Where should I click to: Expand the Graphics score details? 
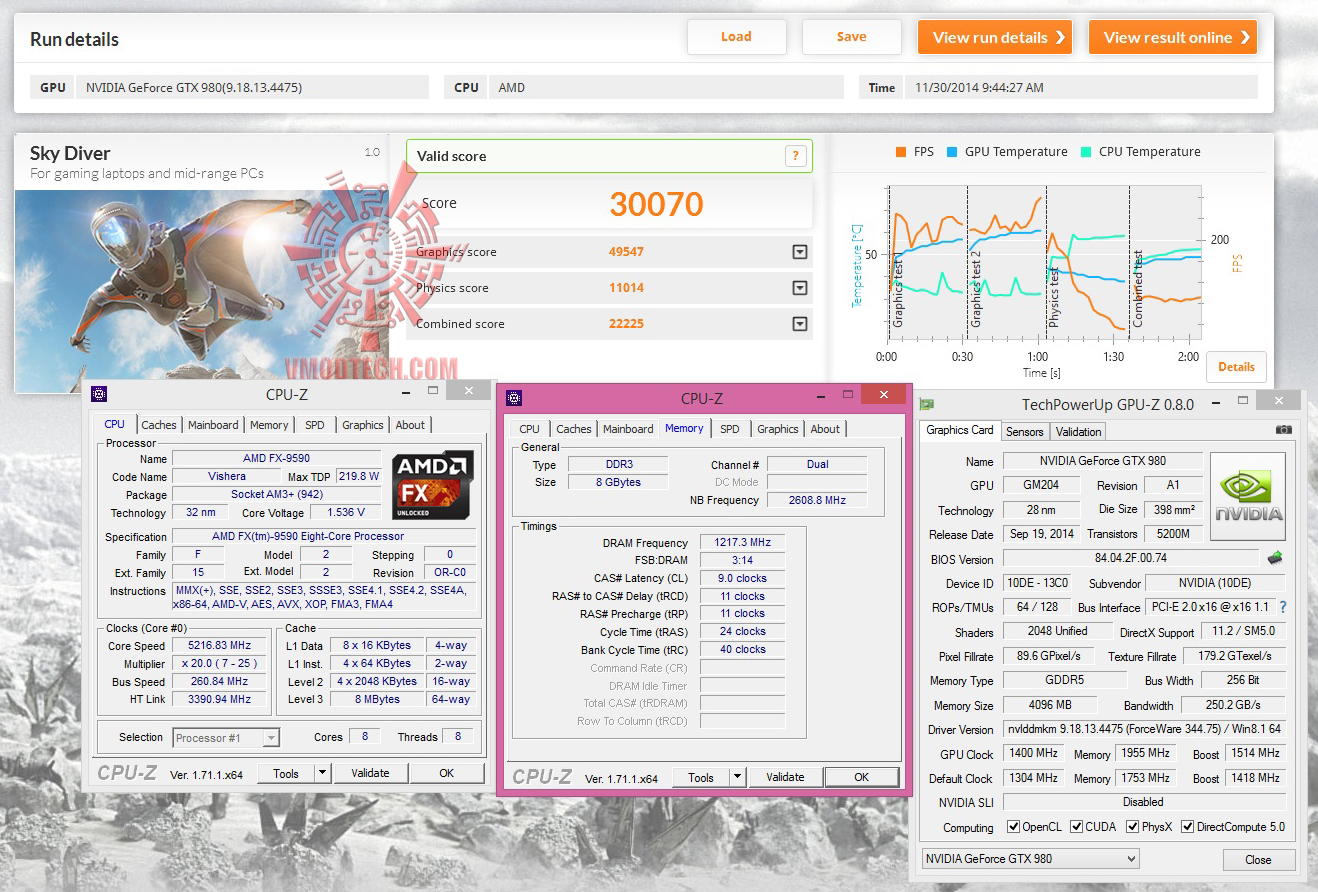[799, 252]
